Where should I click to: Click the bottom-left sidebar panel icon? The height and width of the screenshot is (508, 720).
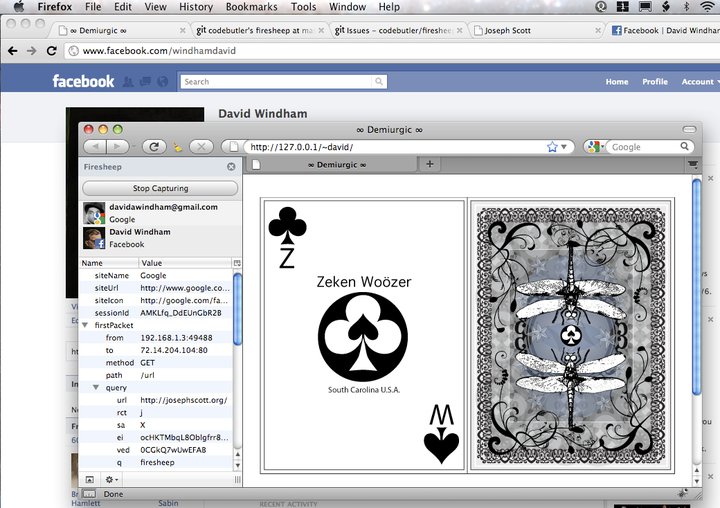[90, 480]
